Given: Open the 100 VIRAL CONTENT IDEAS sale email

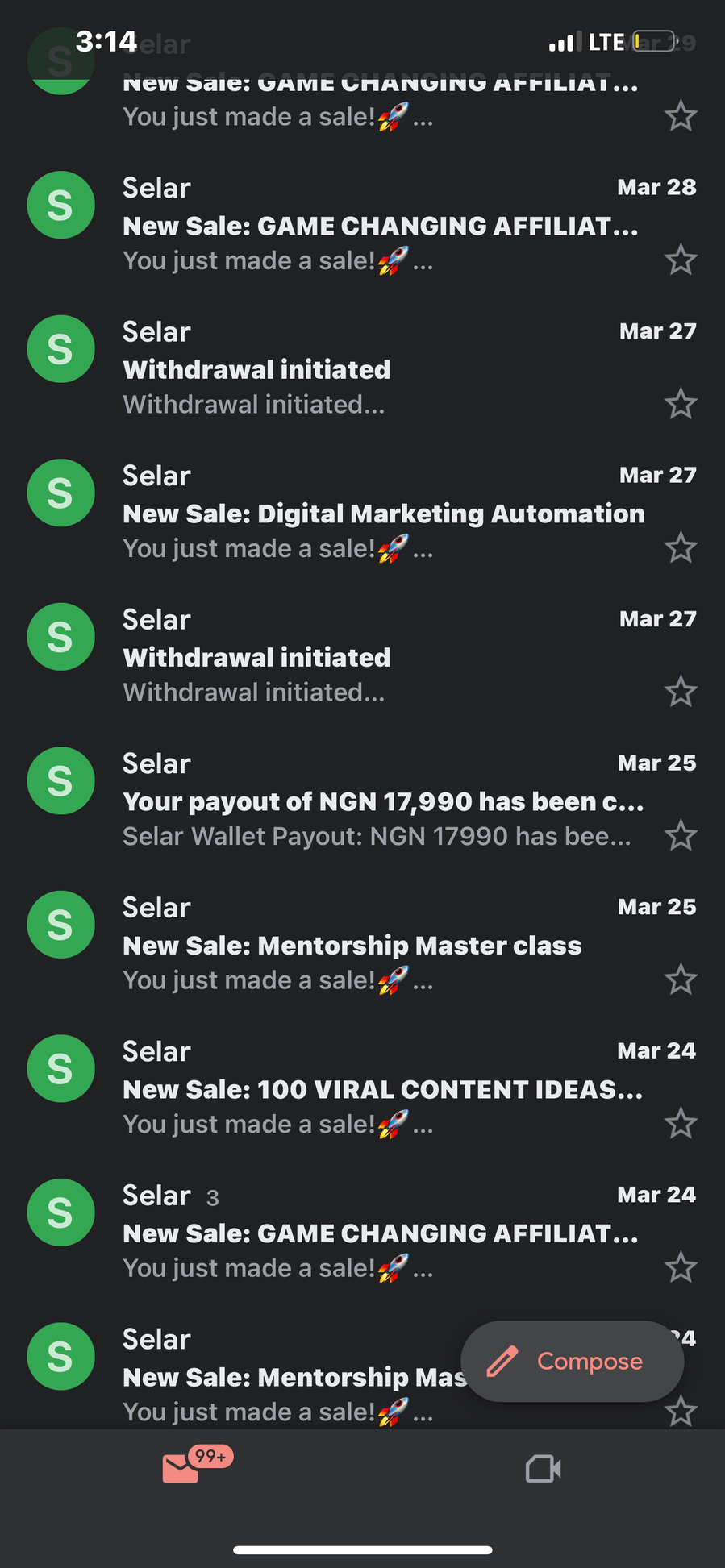Looking at the screenshot, I should pyautogui.click(x=383, y=1090).
